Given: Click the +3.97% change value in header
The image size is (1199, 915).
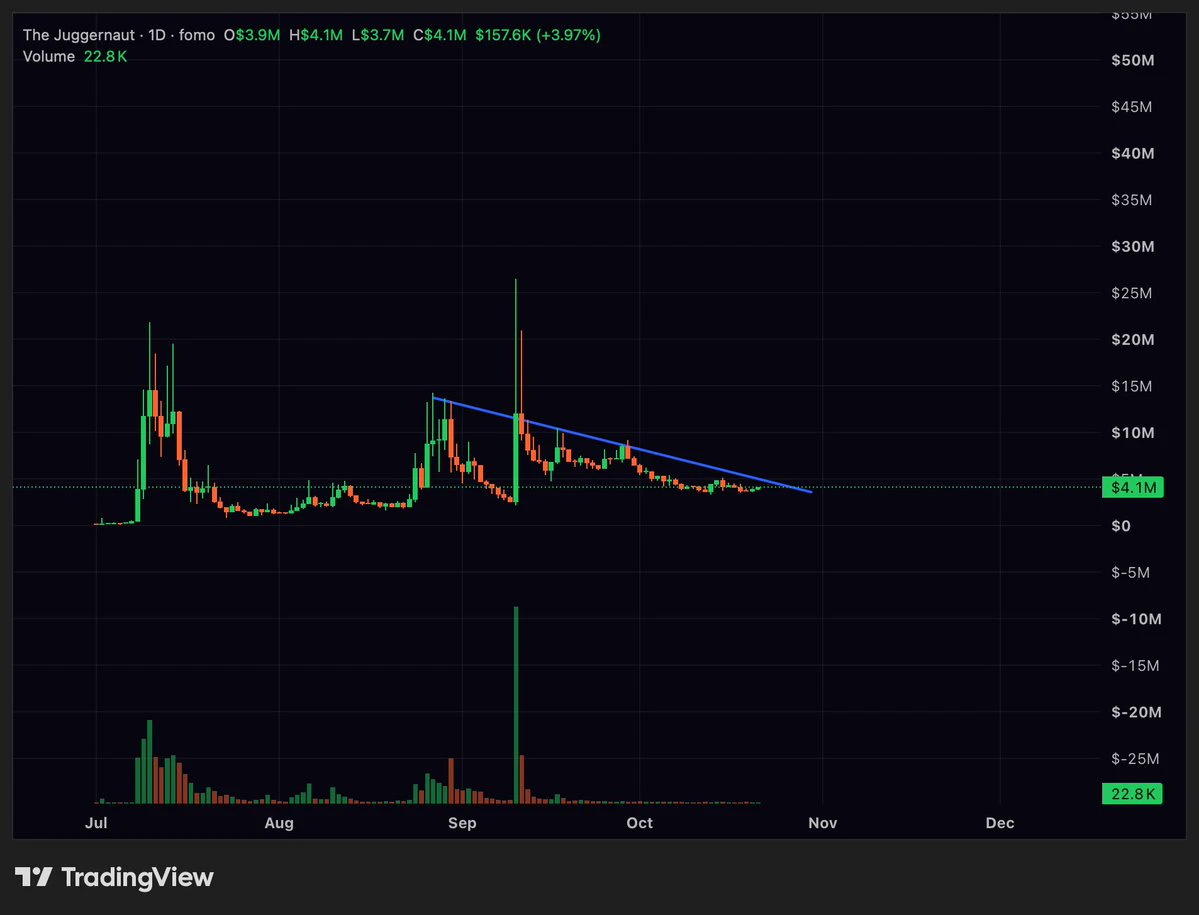Looking at the screenshot, I should pos(568,35).
